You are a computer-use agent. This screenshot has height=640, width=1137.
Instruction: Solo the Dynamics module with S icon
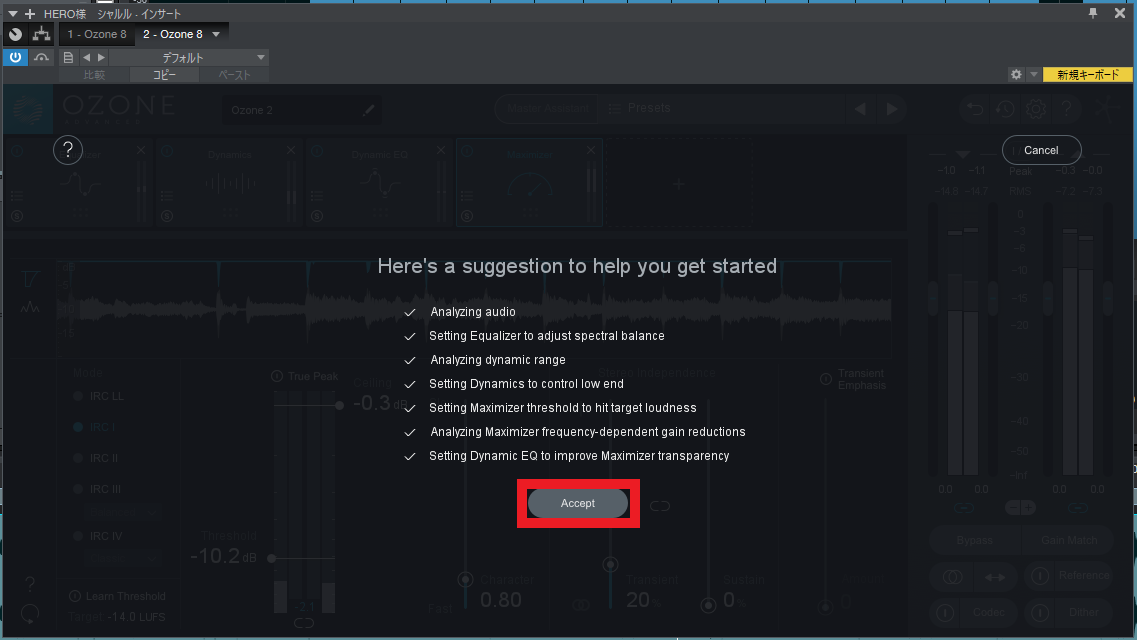(x=168, y=216)
